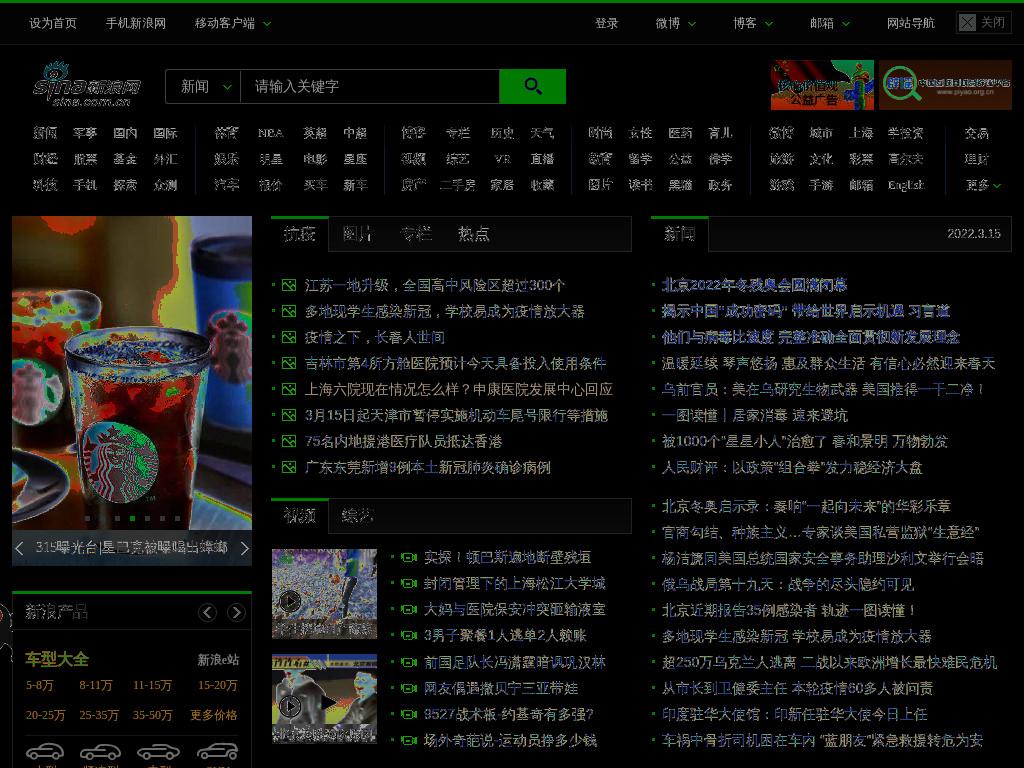This screenshot has height=768, width=1024.
Task: Click the active green carousel dot
Action: click(x=133, y=519)
